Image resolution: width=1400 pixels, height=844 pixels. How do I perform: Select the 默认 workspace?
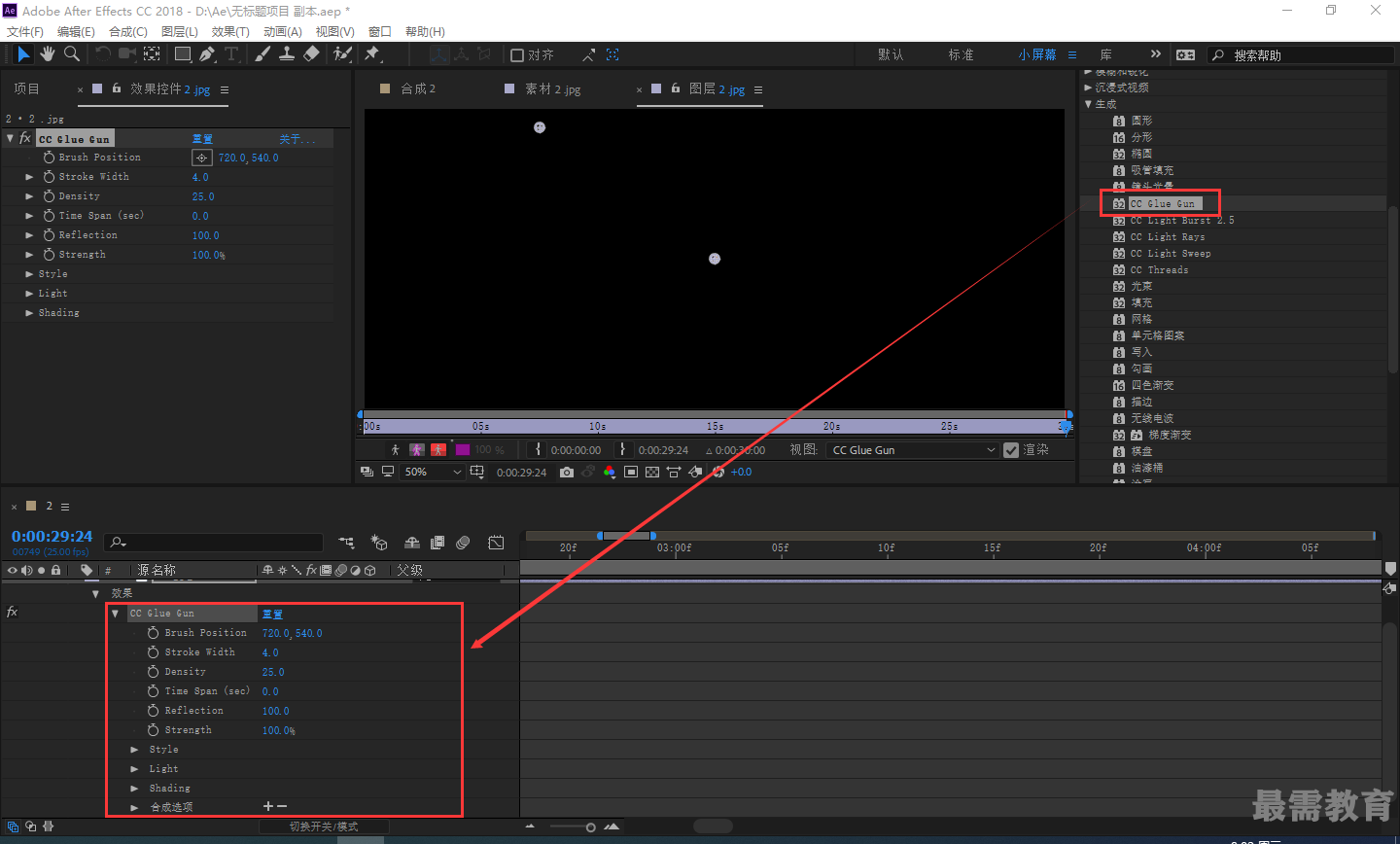(891, 54)
